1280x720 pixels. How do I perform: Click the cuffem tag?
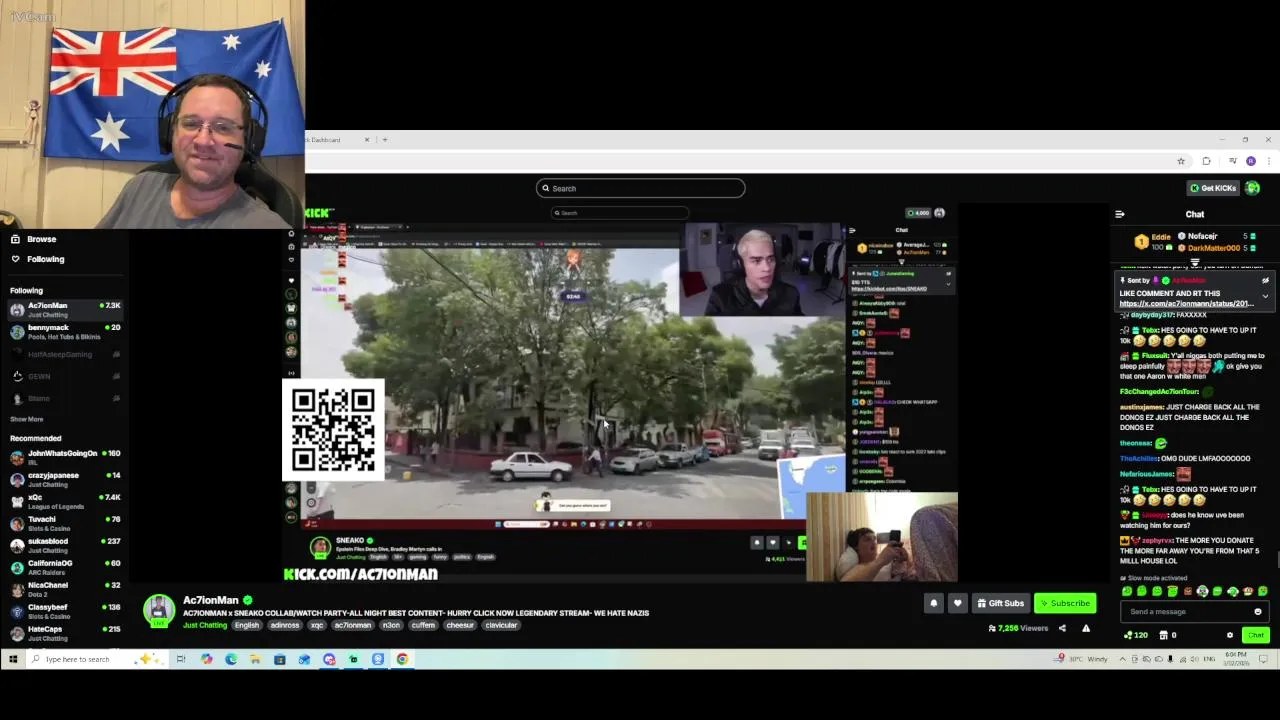[x=423, y=625]
